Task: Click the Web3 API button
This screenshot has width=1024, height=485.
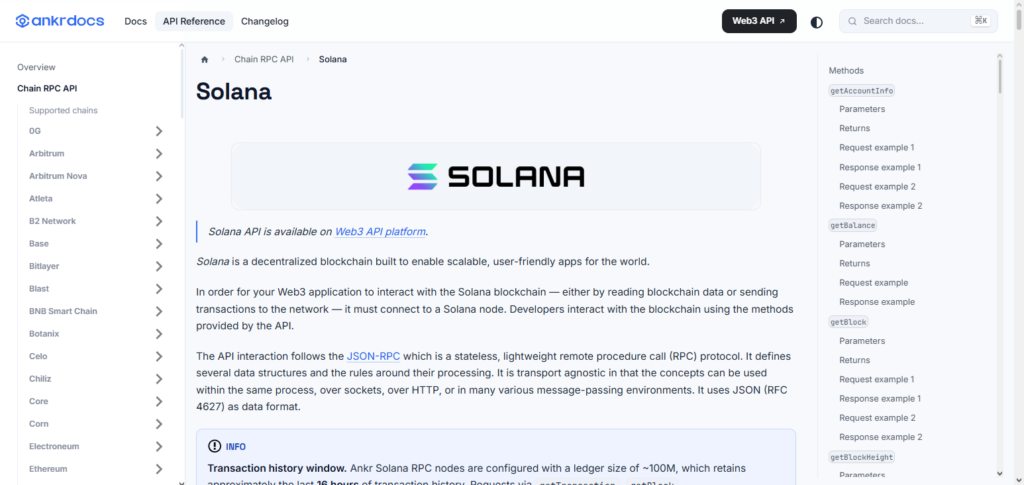Action: 759,21
